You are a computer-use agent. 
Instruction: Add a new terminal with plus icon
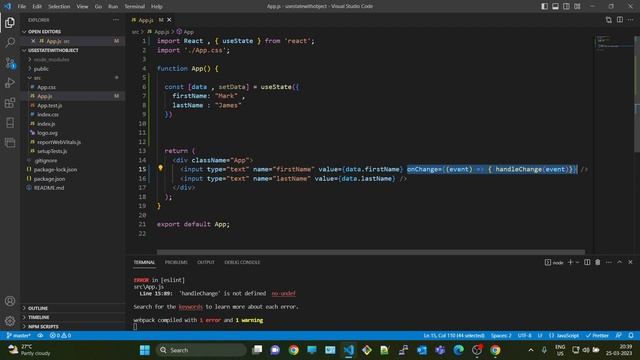pyautogui.click(x=571, y=262)
